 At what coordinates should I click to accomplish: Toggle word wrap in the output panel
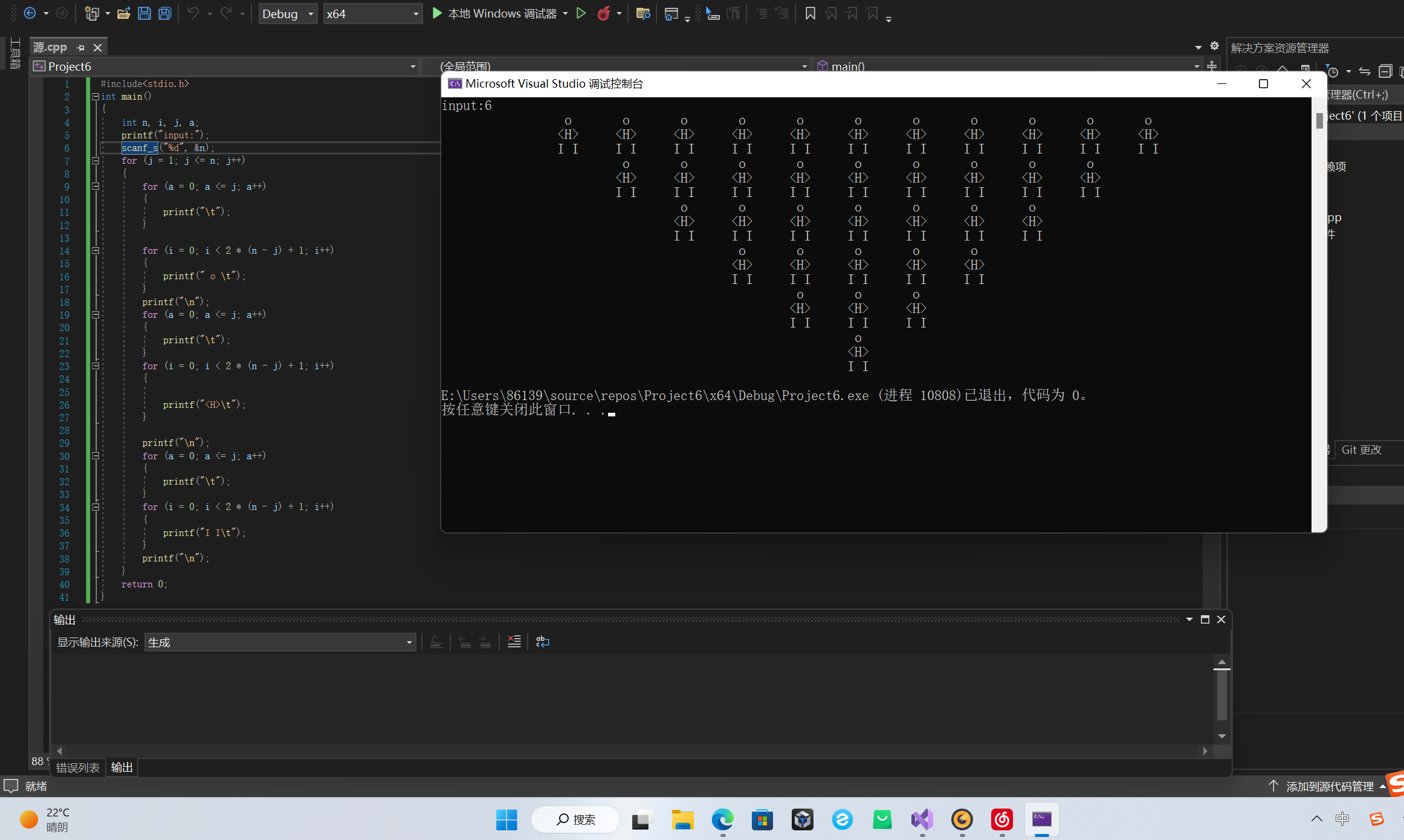click(x=542, y=642)
